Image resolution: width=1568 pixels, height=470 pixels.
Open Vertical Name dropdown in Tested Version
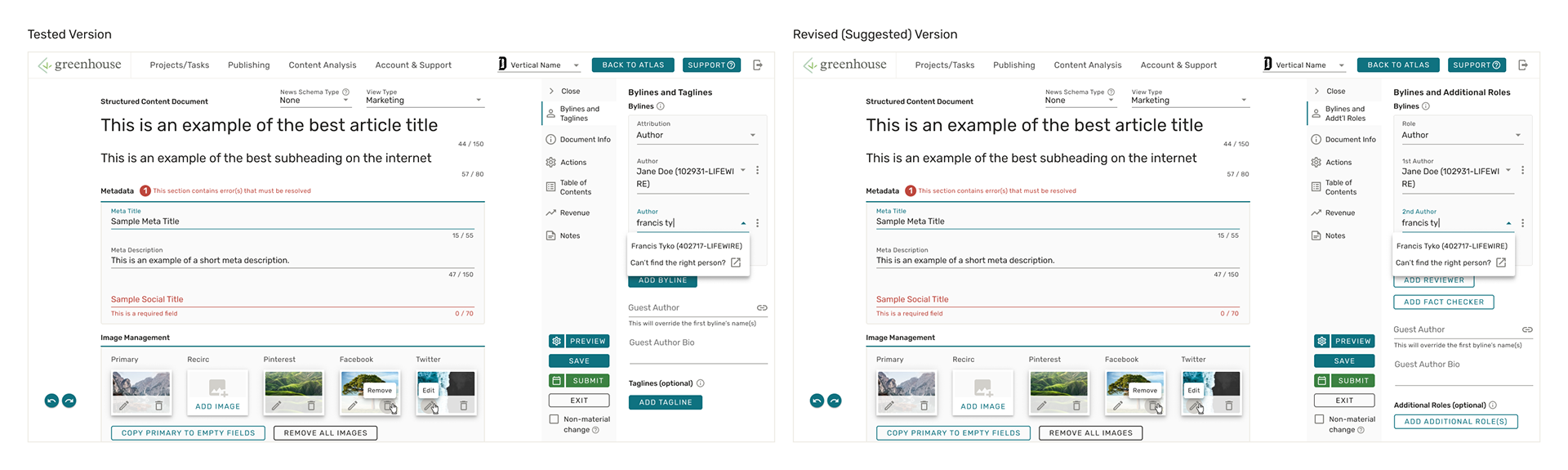540,65
